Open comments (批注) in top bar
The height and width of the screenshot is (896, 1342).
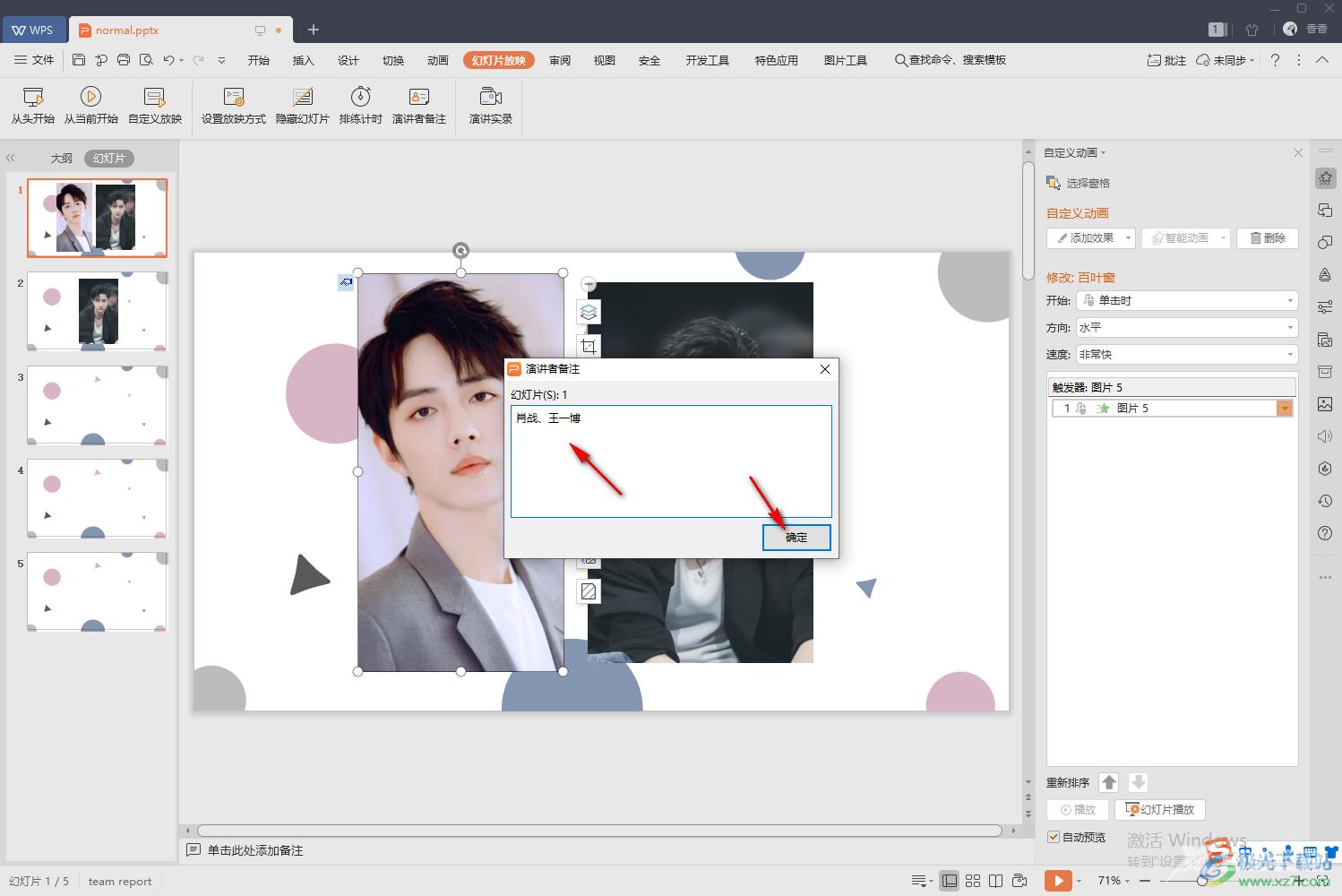pos(1166,60)
